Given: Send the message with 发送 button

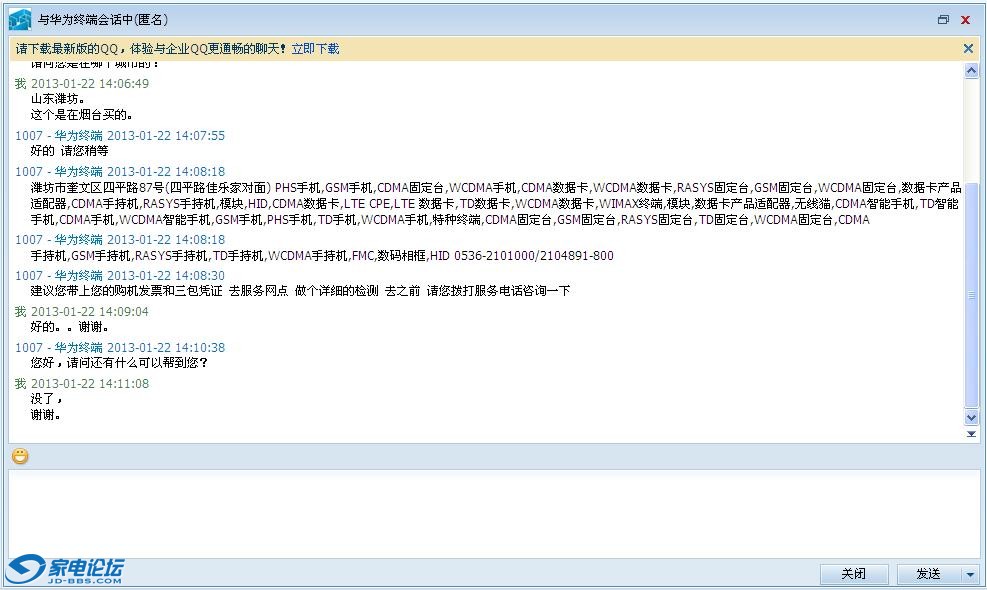Looking at the screenshot, I should 928,574.
